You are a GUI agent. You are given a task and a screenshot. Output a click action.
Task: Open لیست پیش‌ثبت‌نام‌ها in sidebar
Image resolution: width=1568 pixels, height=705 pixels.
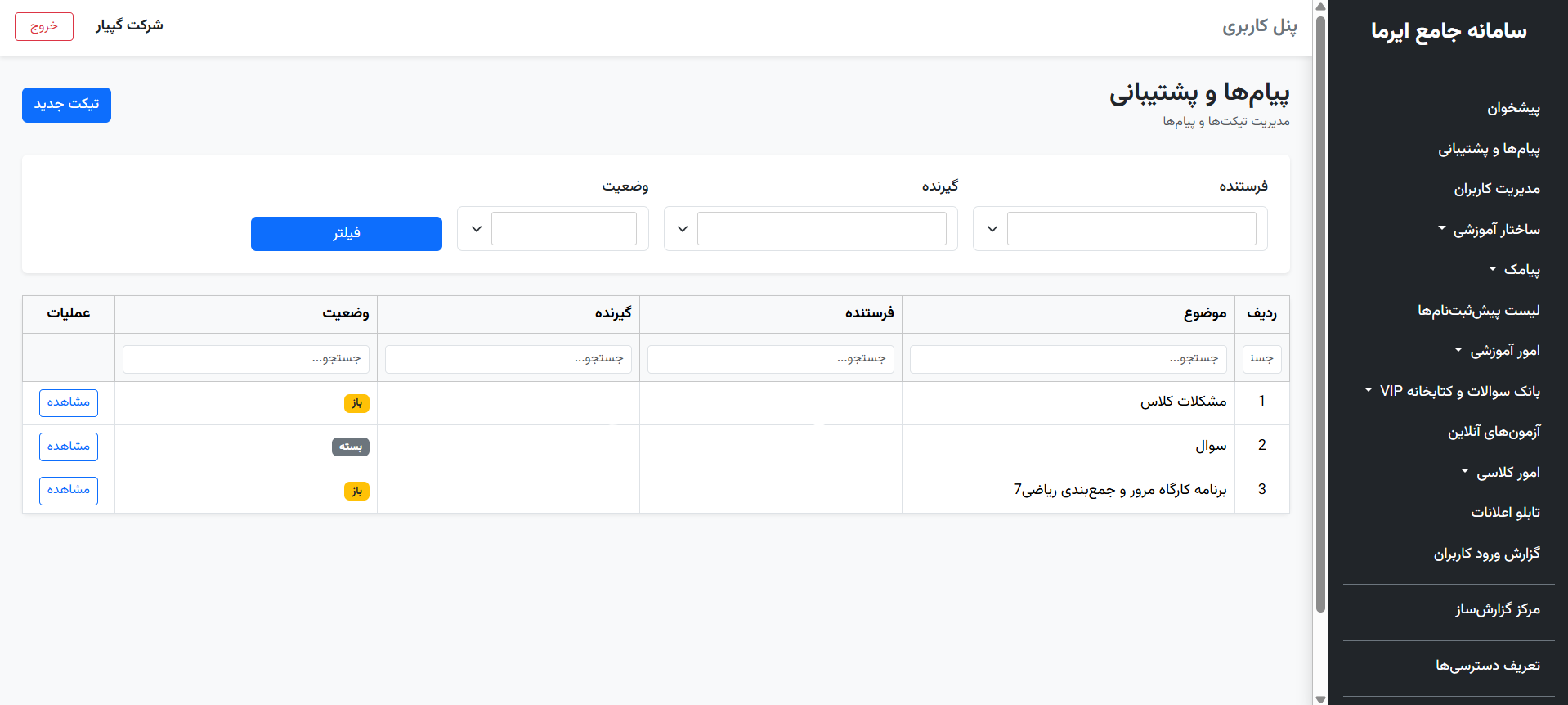pos(1478,311)
